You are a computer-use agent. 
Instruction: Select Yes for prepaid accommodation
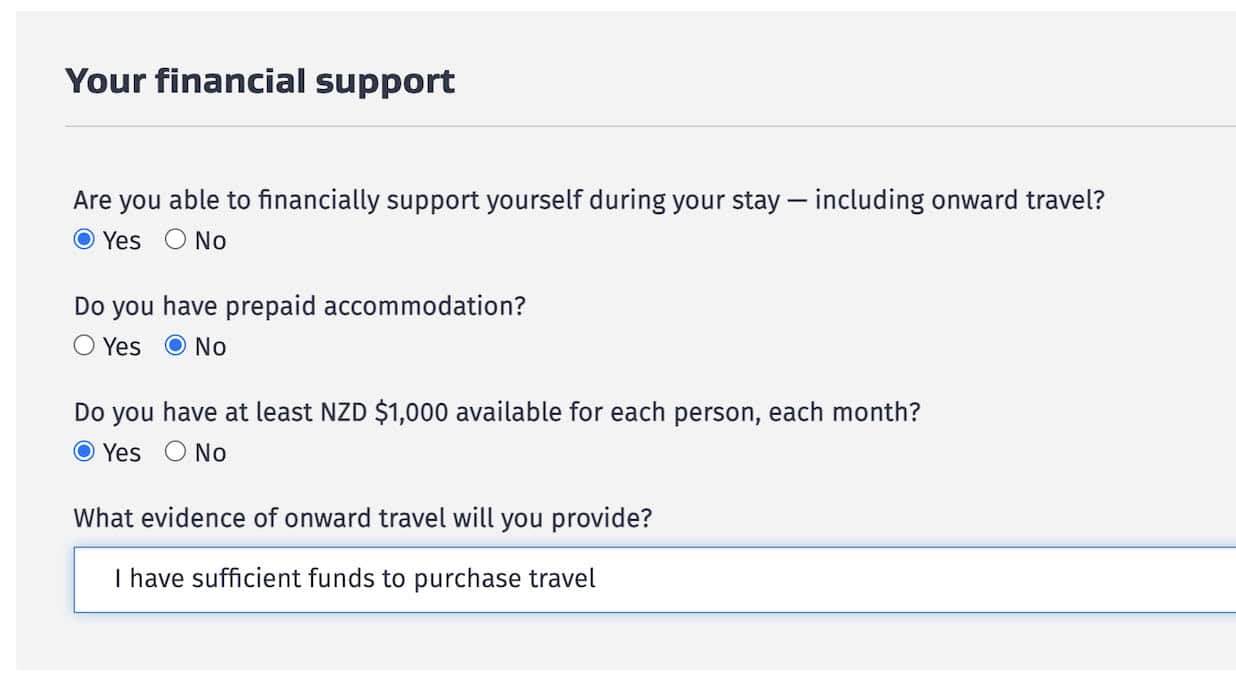tap(84, 346)
